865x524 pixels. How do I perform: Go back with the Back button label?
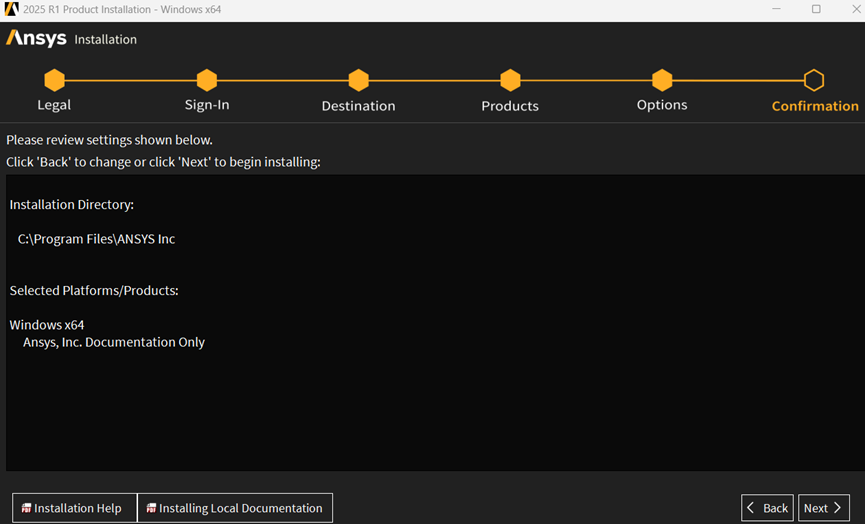(775, 508)
